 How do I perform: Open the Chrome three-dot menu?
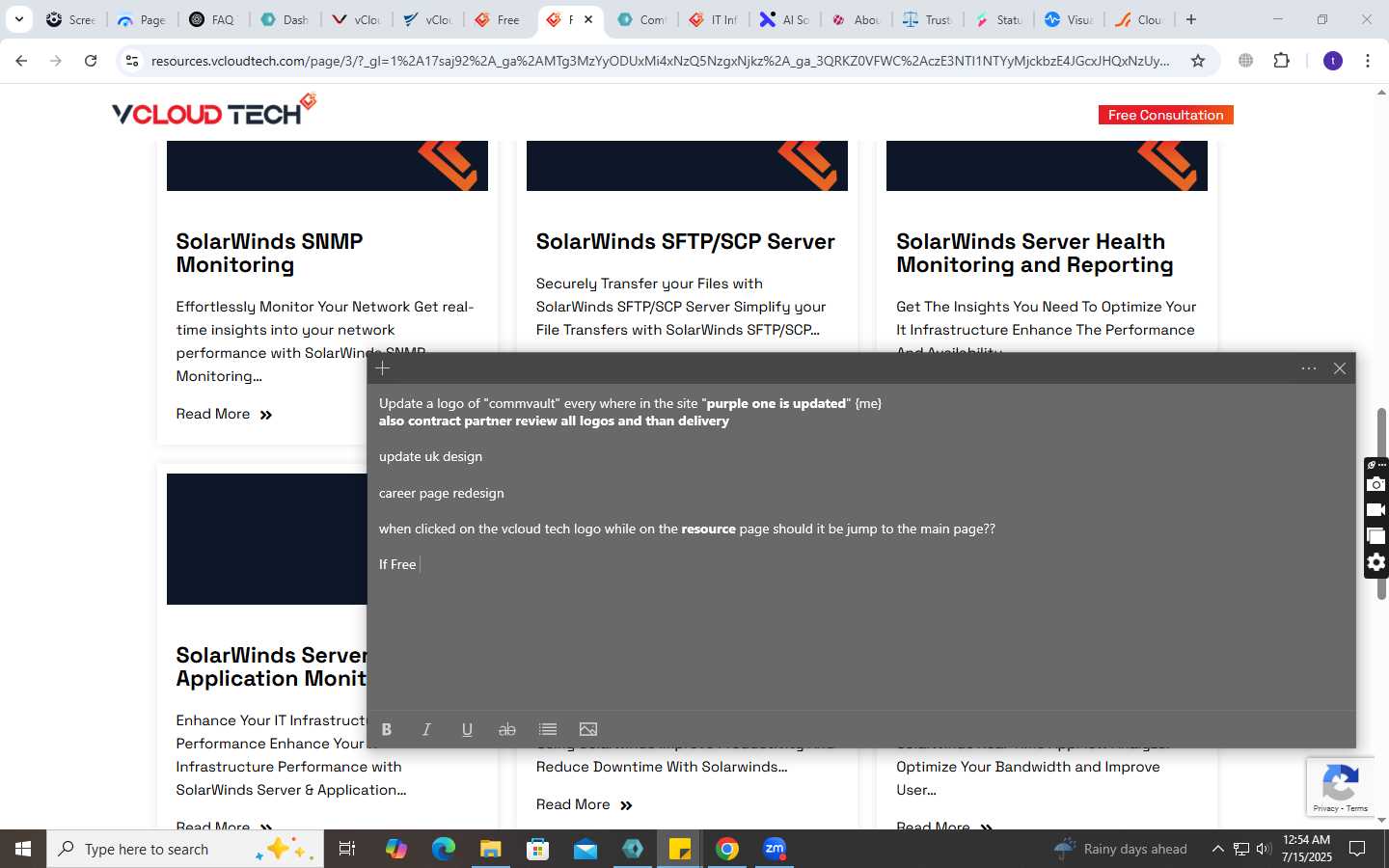pyautogui.click(x=1368, y=61)
